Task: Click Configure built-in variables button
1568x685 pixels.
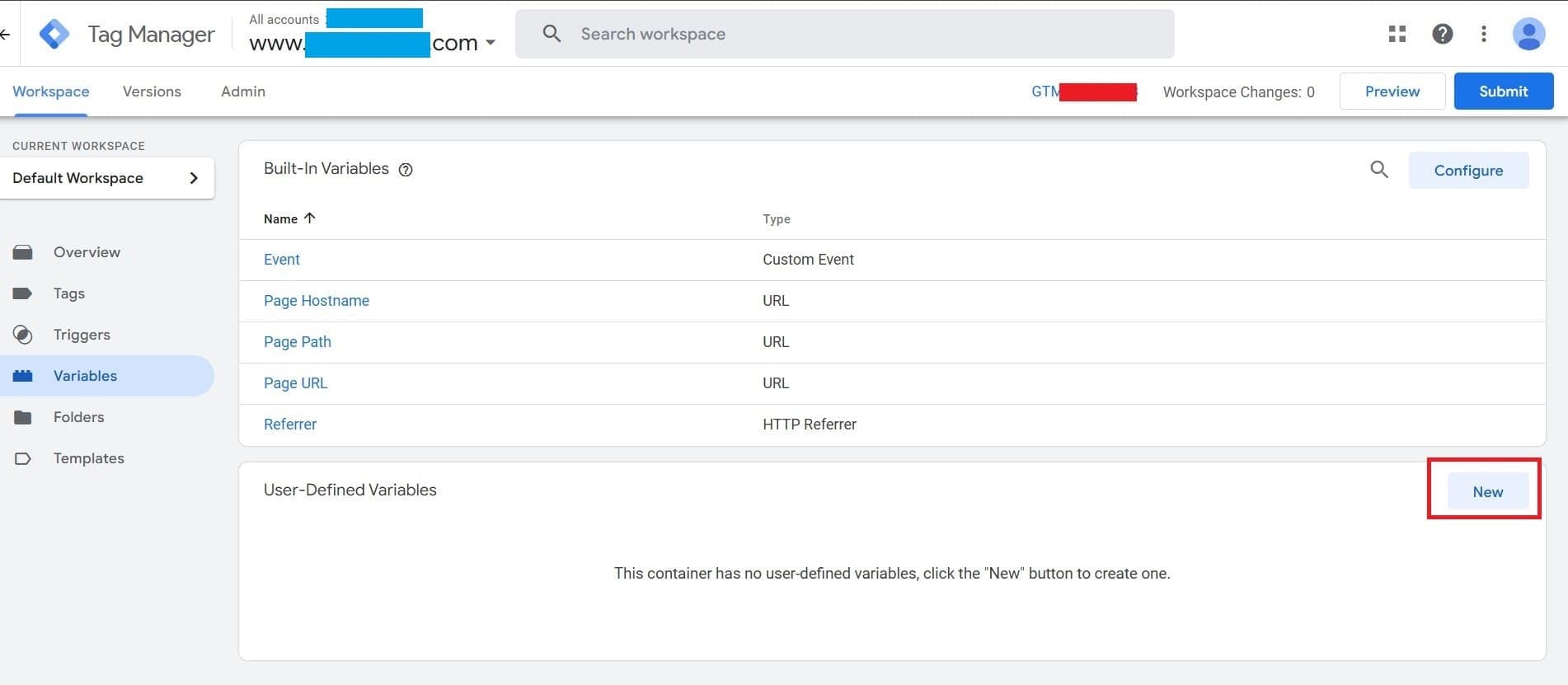Action: (x=1468, y=170)
